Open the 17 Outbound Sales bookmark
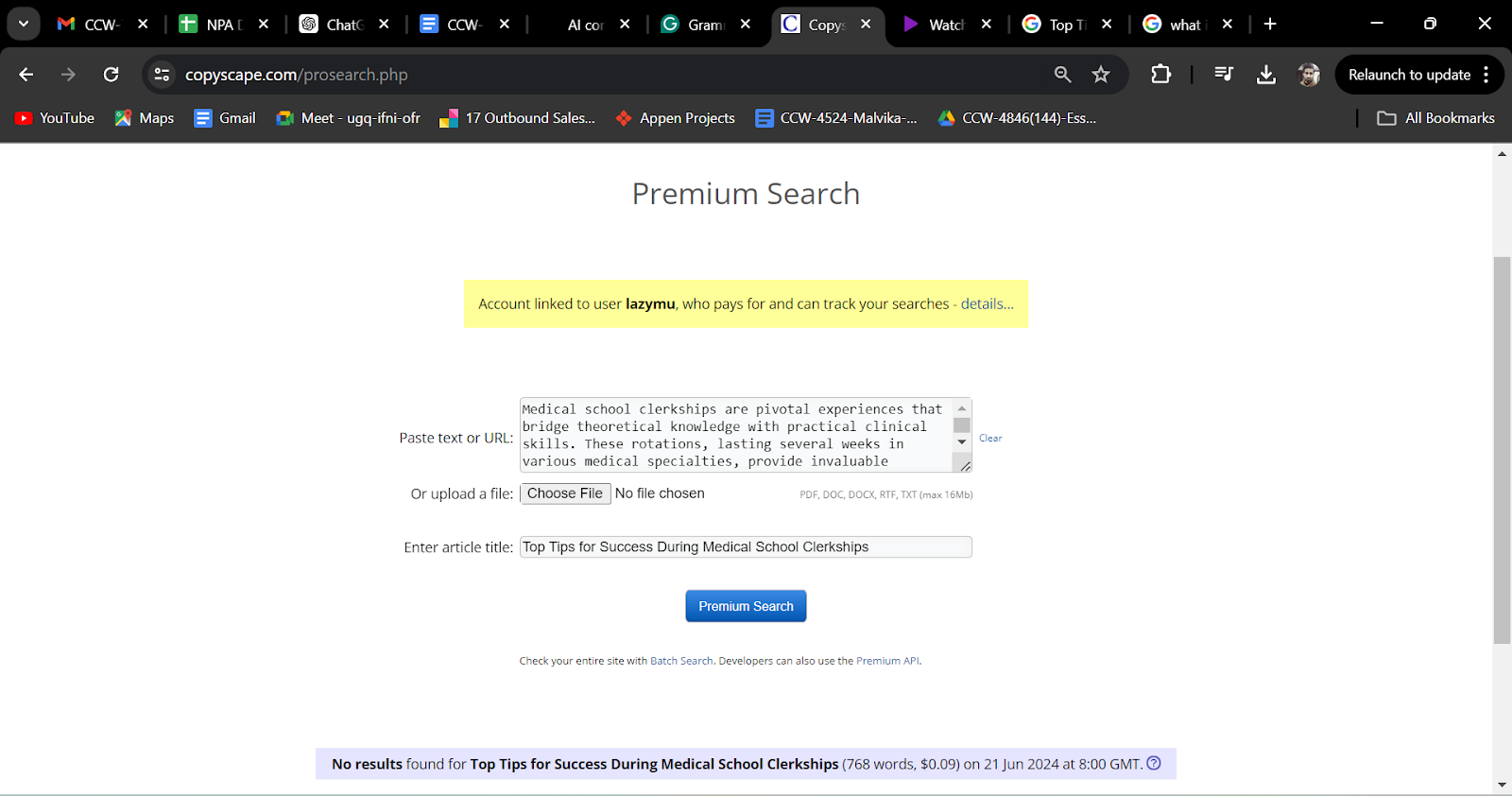 tap(518, 118)
